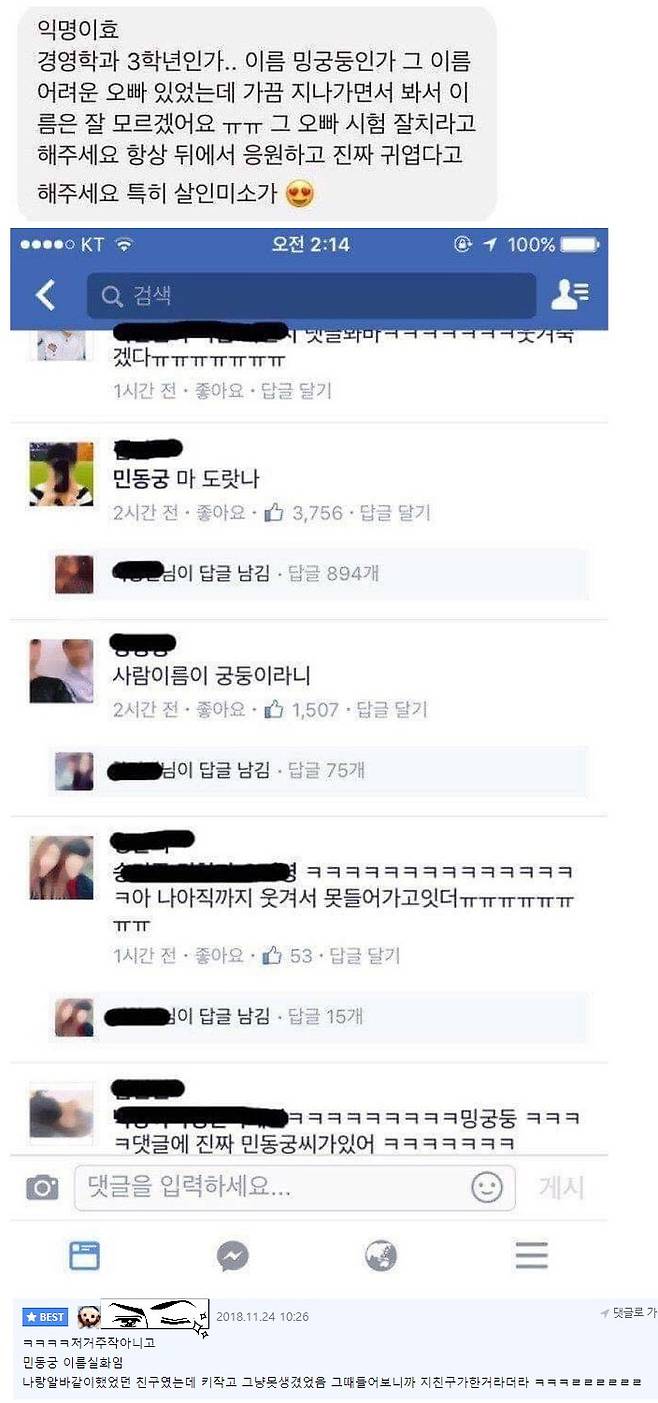Like the comment with 53 likes
The image size is (658, 1403).
click(x=222, y=956)
